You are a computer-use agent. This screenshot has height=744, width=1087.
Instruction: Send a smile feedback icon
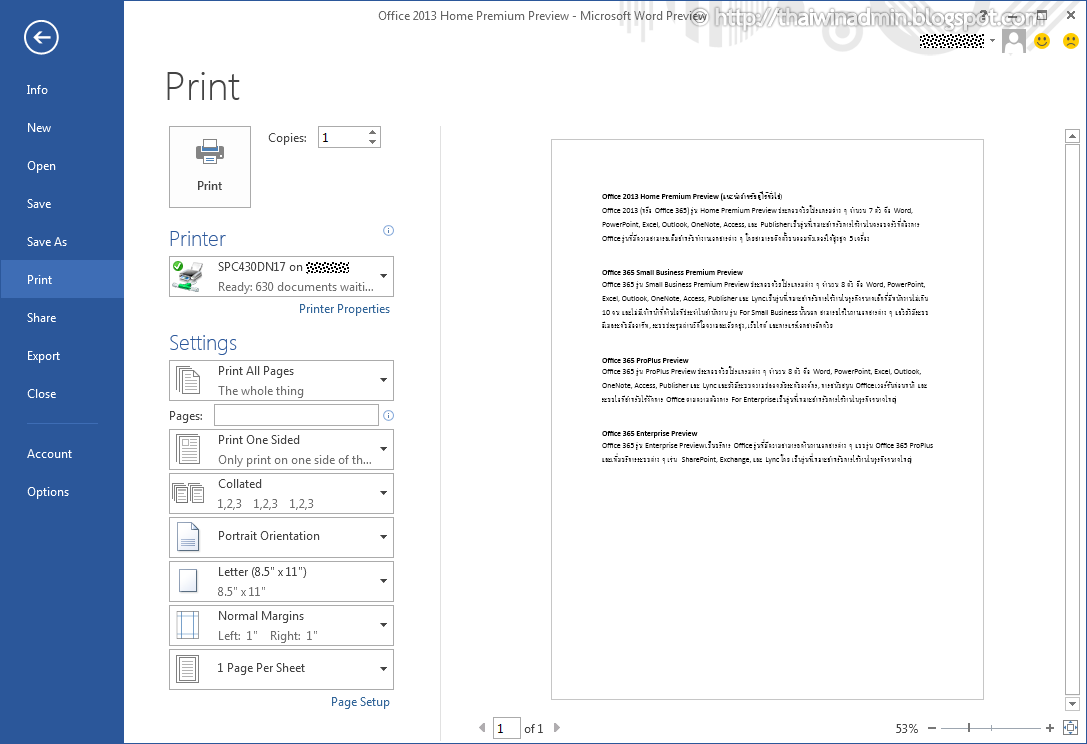tap(1042, 42)
